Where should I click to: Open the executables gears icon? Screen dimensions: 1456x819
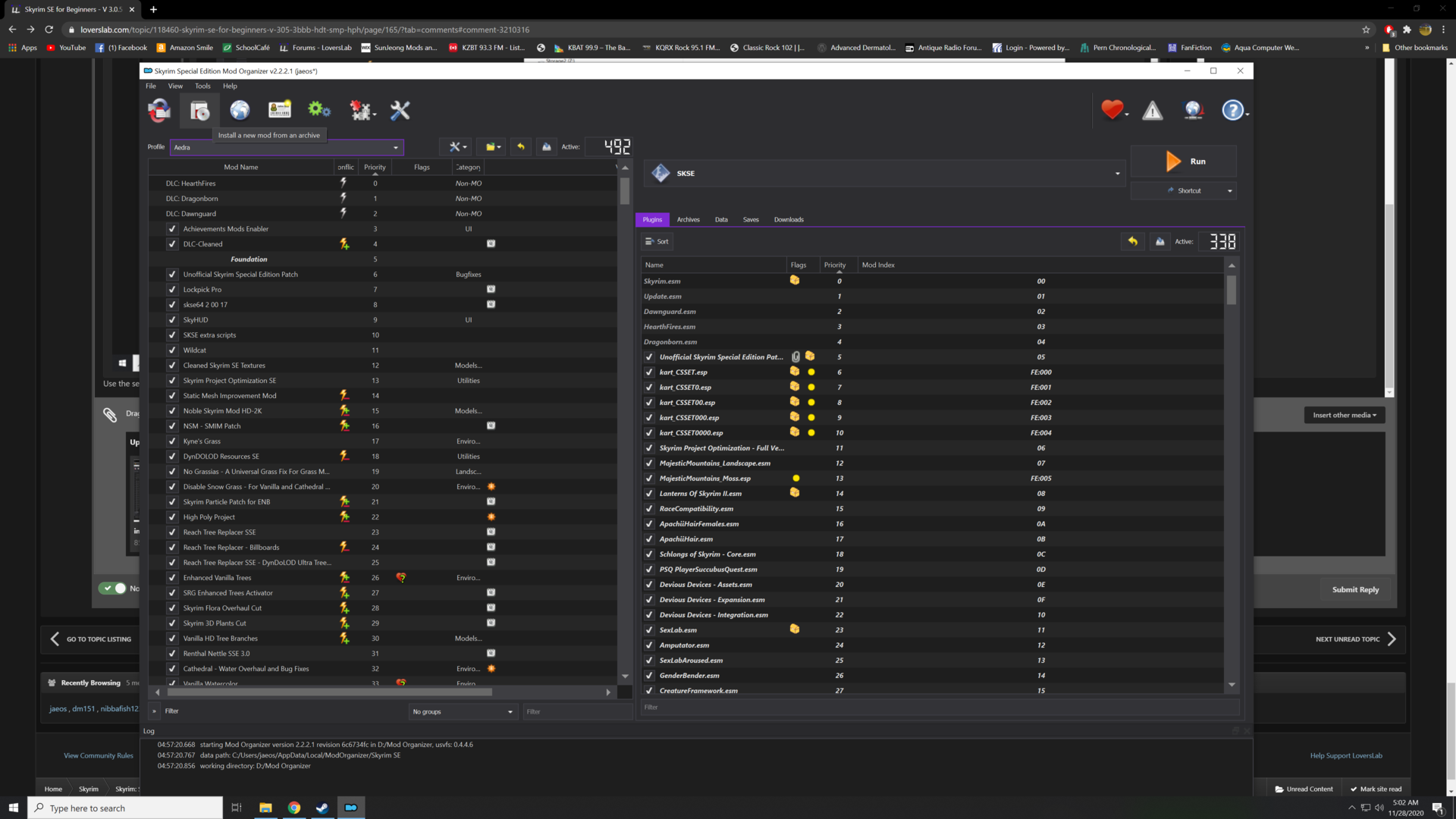[319, 110]
